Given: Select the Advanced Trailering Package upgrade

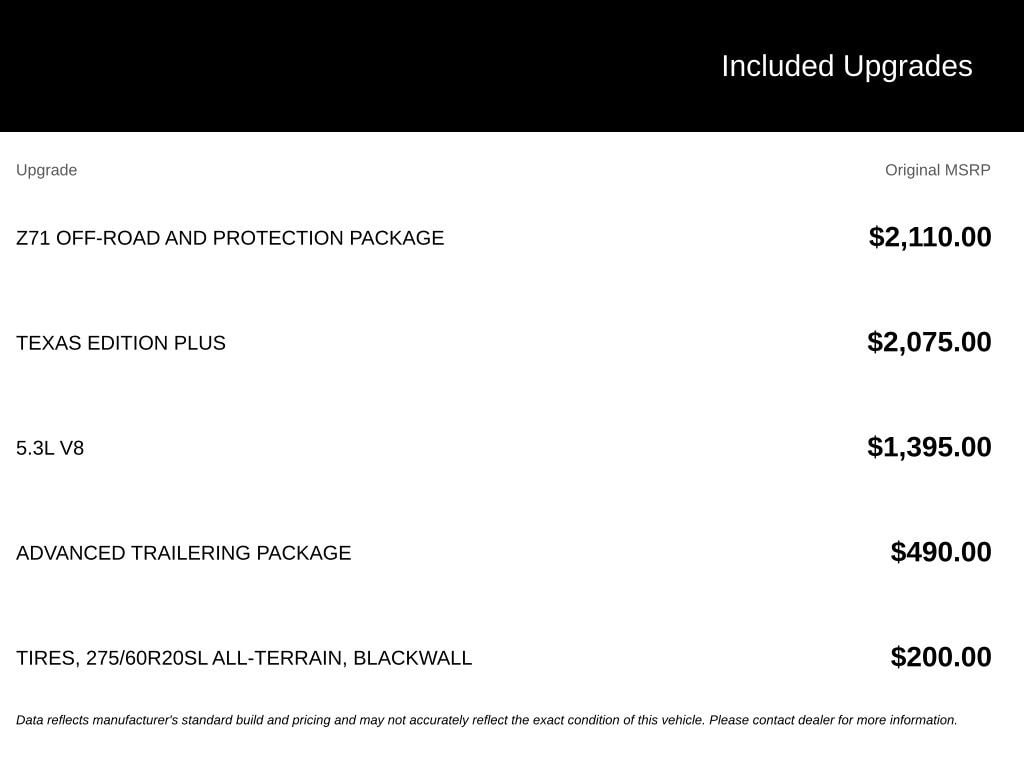Looking at the screenshot, I should [x=184, y=553].
